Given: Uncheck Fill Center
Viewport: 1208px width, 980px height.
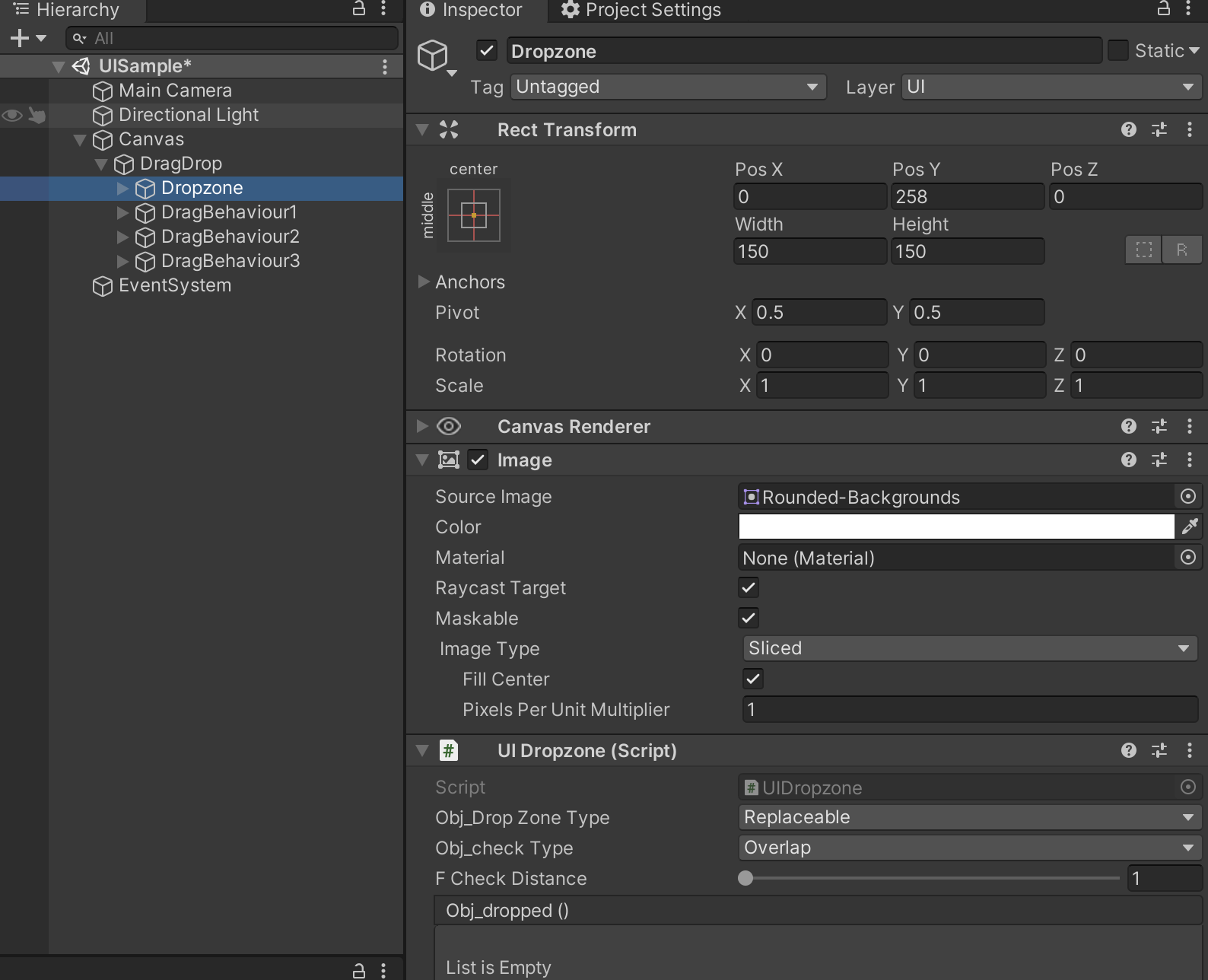Looking at the screenshot, I should pos(753,679).
